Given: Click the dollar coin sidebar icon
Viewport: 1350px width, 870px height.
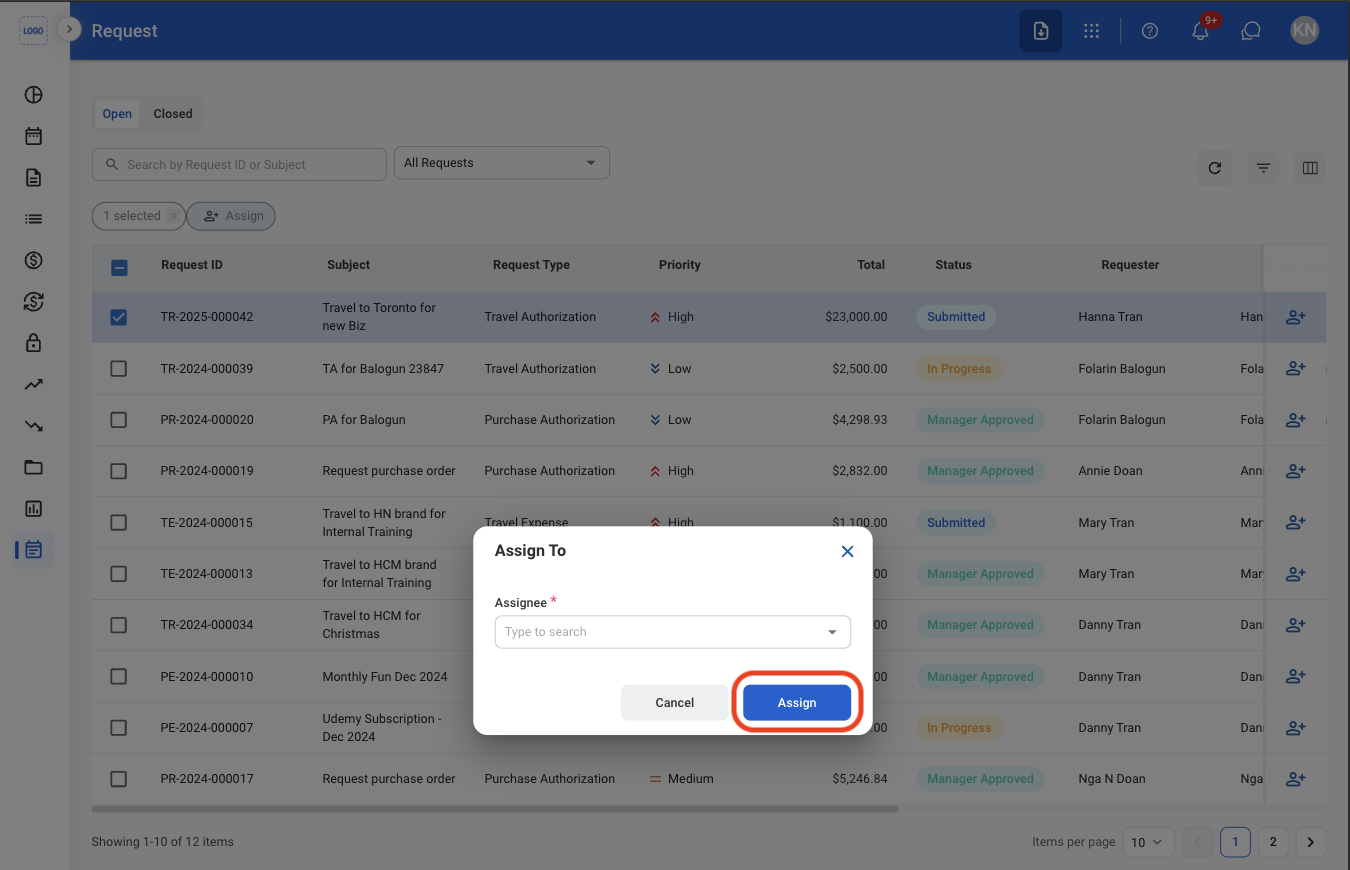Looking at the screenshot, I should (33, 260).
